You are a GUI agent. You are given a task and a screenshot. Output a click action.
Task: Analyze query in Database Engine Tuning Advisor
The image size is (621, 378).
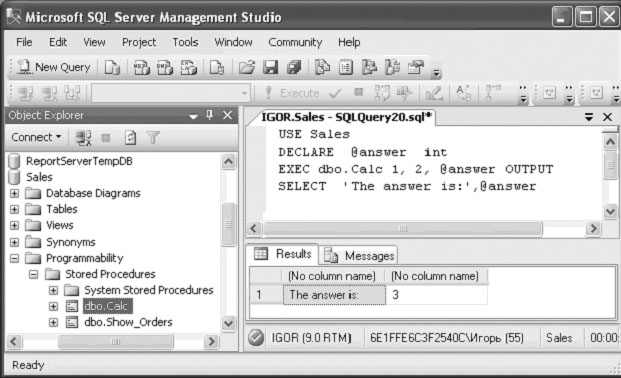(x=405, y=94)
